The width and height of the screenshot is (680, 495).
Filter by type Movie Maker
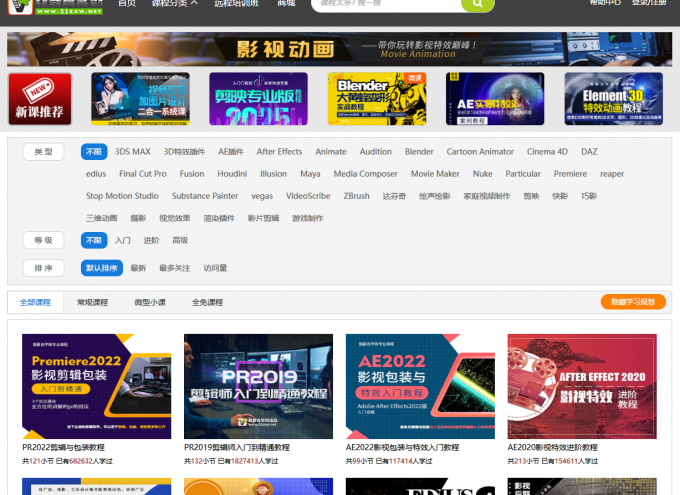(435, 174)
